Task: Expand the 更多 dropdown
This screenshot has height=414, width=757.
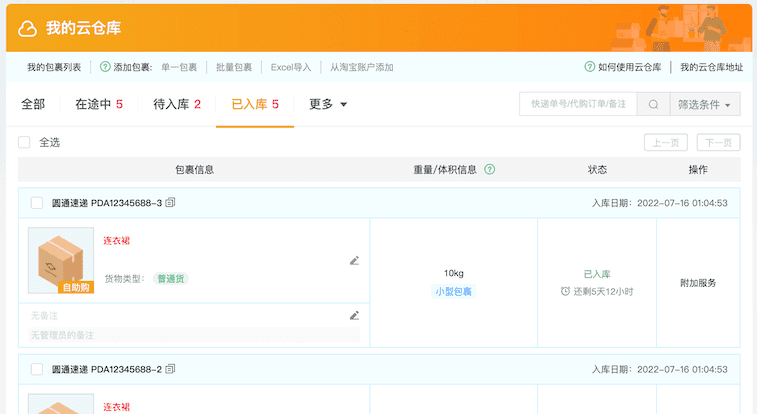Action: pos(328,104)
